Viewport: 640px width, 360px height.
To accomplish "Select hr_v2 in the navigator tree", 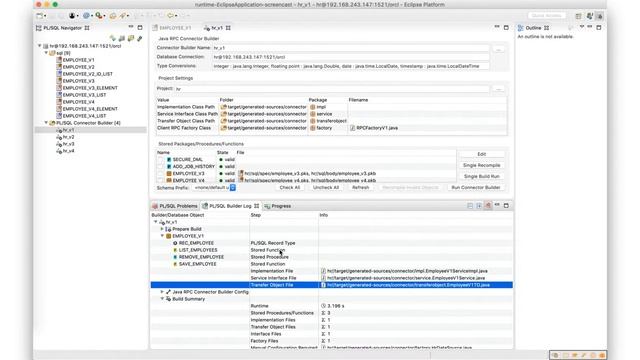I will tap(68, 137).
